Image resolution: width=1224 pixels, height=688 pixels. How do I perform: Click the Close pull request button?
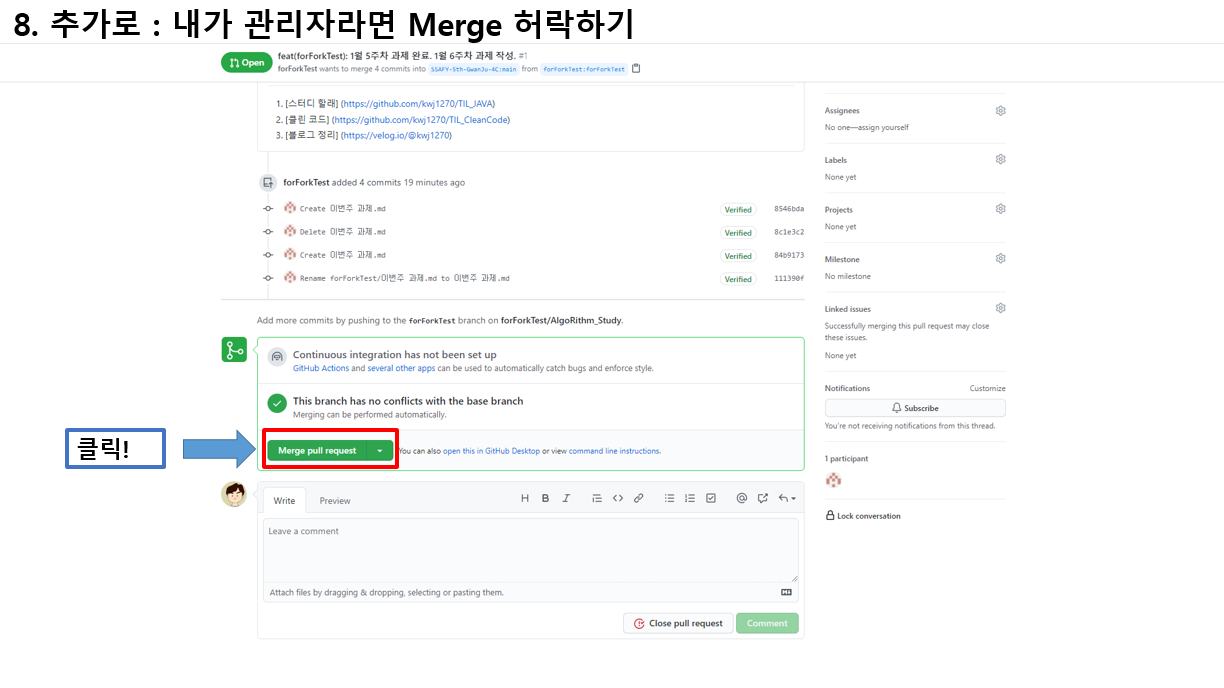pyautogui.click(x=678, y=622)
